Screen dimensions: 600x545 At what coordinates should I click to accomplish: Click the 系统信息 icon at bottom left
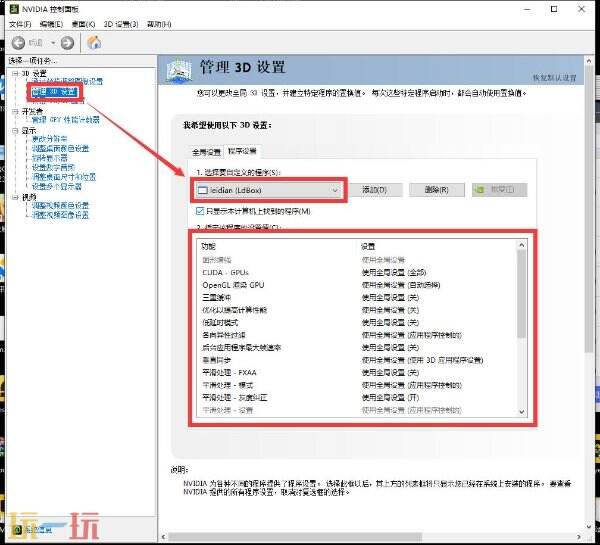(x=17, y=530)
